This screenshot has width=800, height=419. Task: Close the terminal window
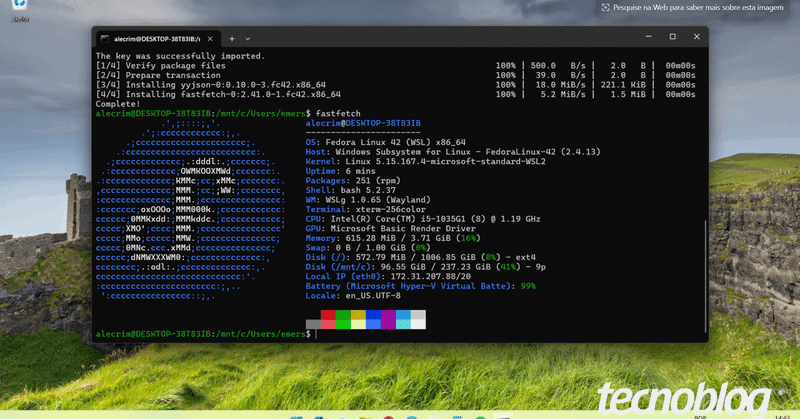pos(696,37)
